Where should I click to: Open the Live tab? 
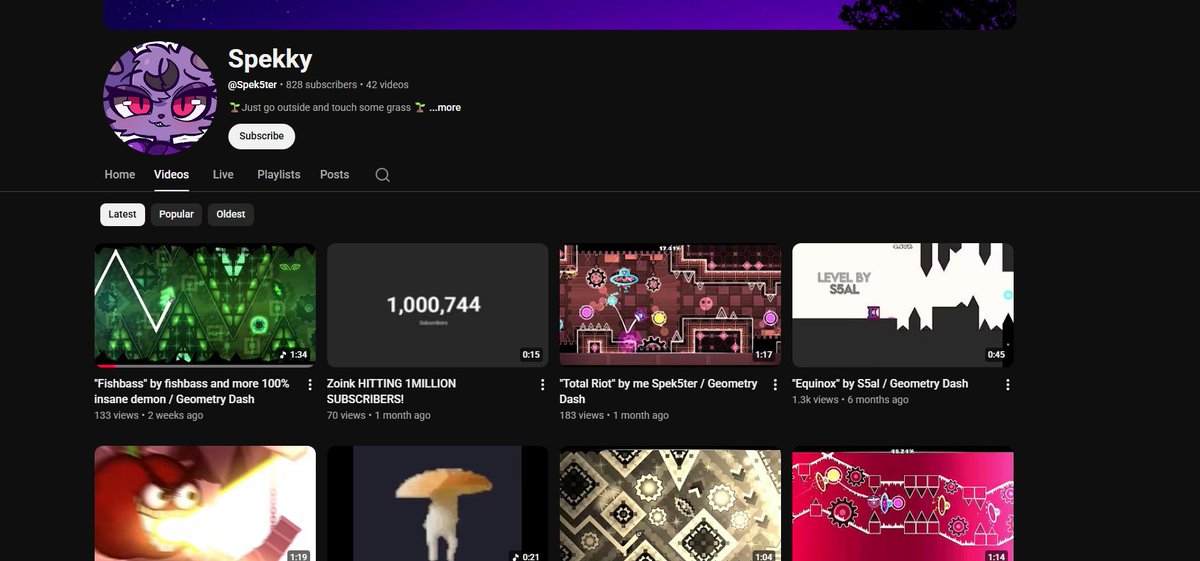click(223, 175)
